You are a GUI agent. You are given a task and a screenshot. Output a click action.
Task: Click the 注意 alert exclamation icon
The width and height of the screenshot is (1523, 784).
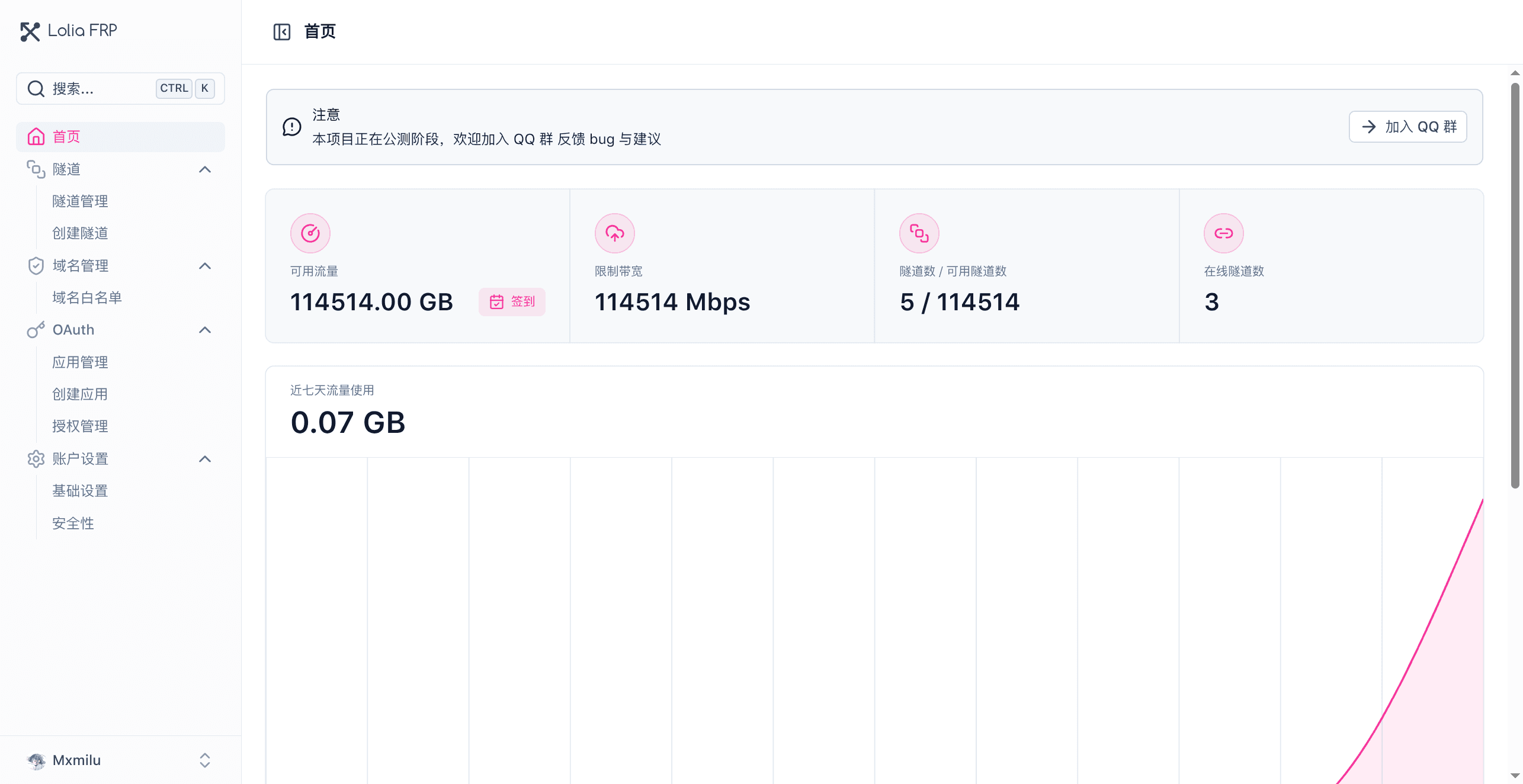[x=292, y=126]
